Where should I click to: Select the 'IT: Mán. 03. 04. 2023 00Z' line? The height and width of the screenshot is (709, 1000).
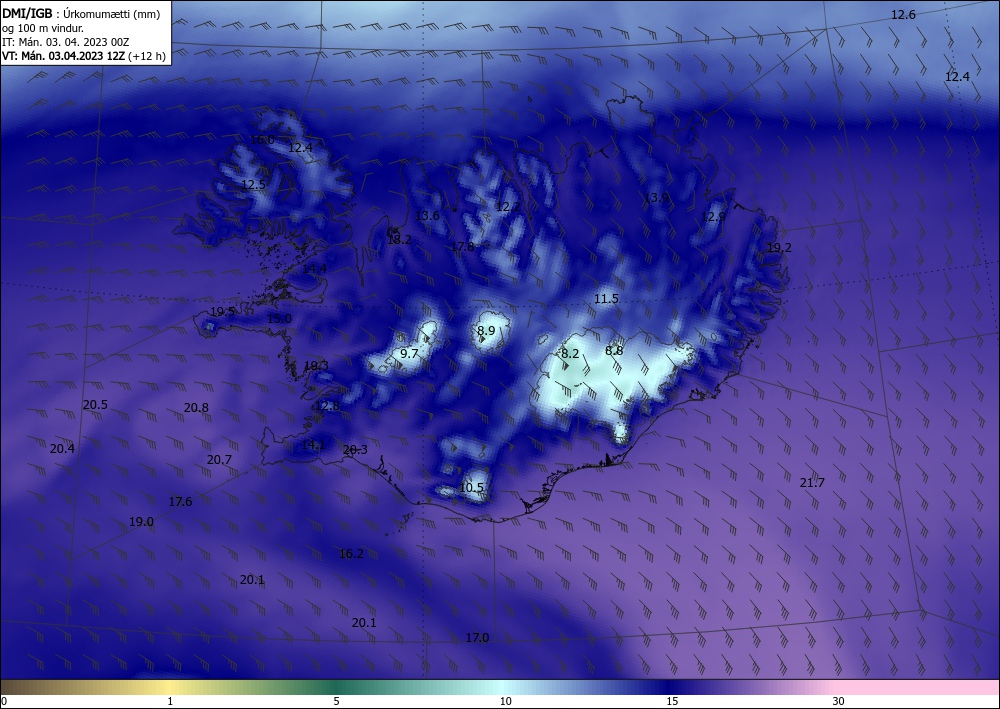tap(66, 42)
